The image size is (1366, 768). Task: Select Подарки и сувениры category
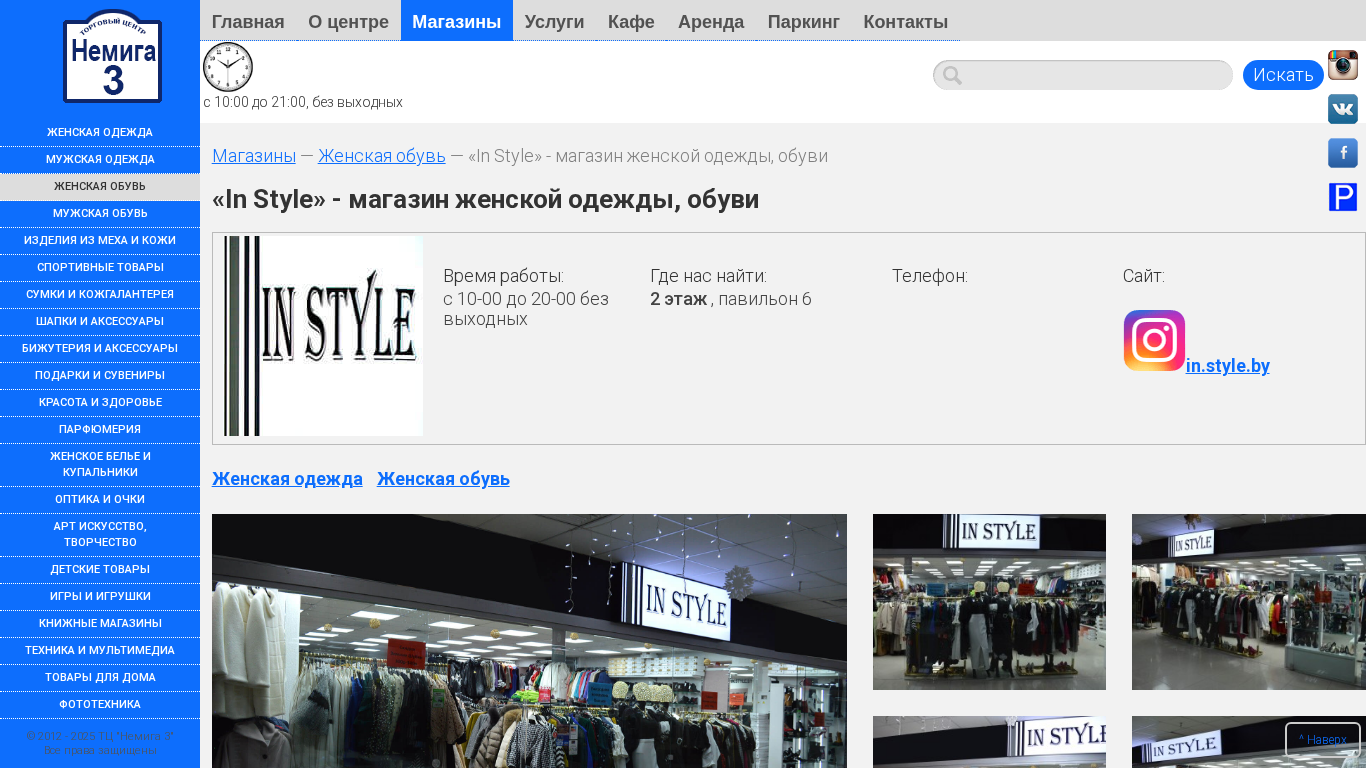pos(100,376)
